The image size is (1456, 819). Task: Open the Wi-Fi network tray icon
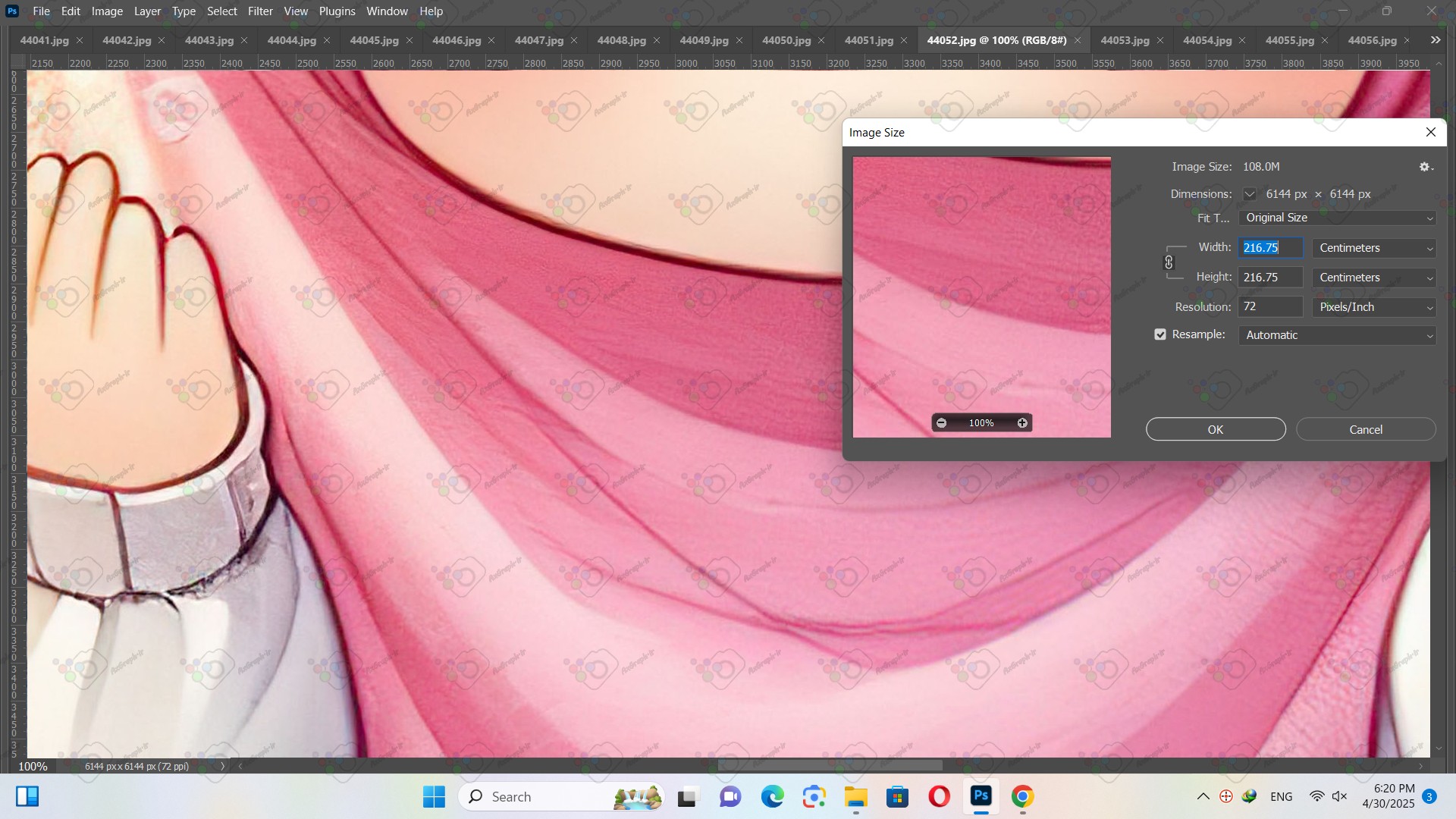tap(1317, 796)
